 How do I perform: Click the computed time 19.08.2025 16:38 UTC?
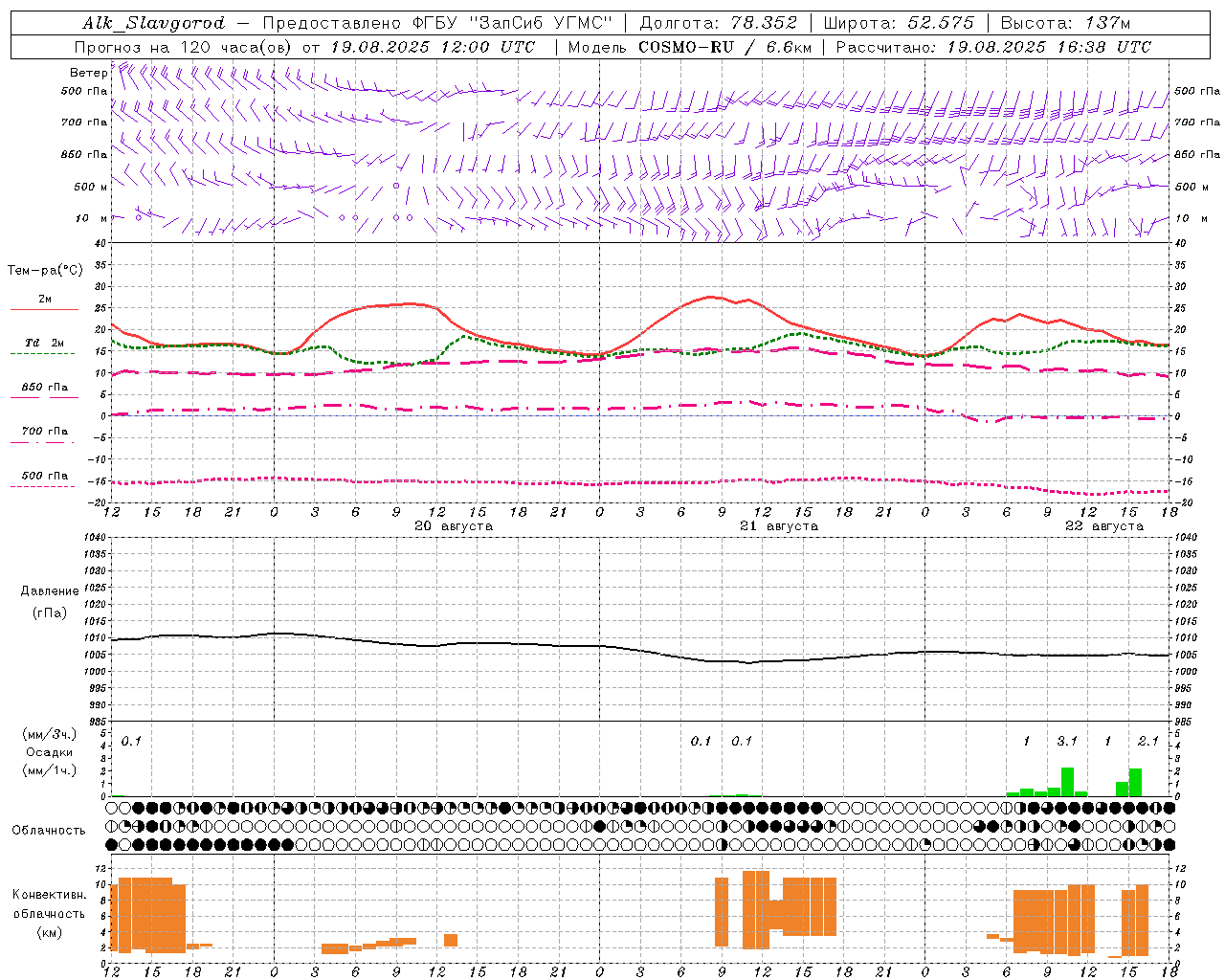1049,47
